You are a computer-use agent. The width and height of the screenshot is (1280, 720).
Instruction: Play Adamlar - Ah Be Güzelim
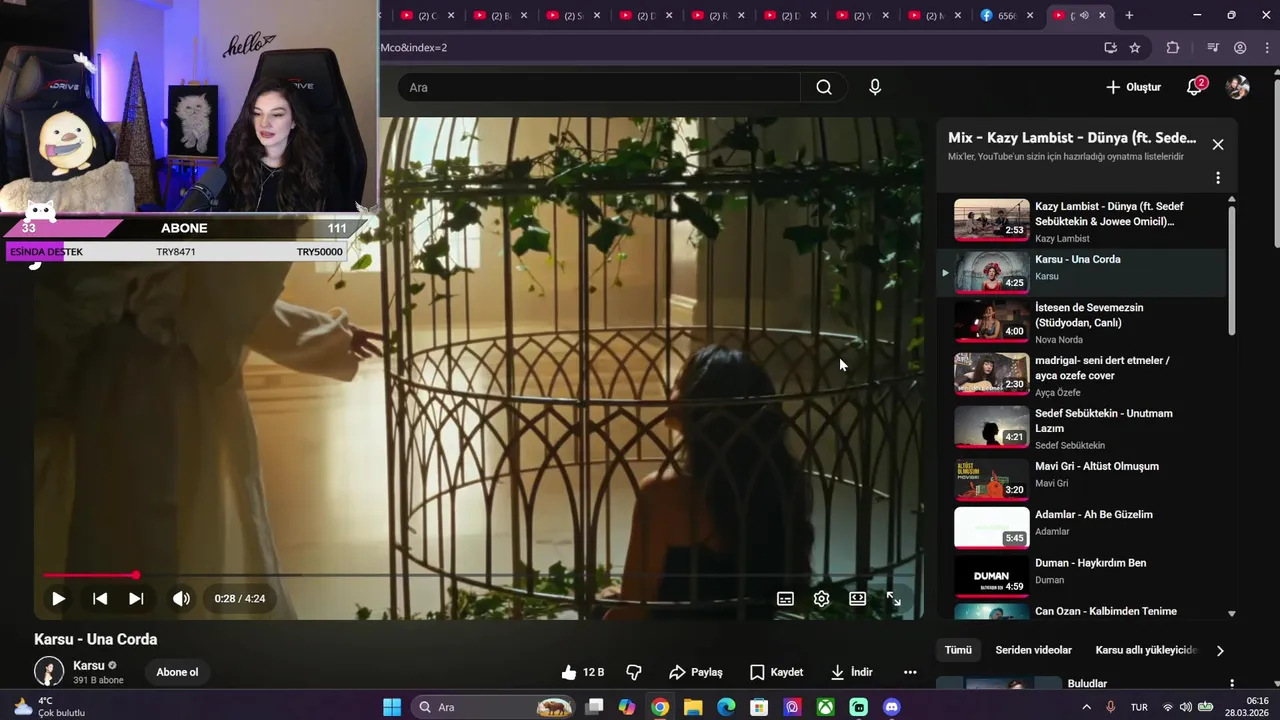tap(1083, 528)
